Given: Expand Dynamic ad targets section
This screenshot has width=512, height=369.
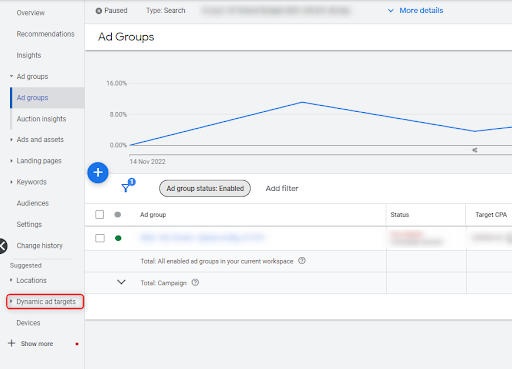Looking at the screenshot, I should coord(11,301).
